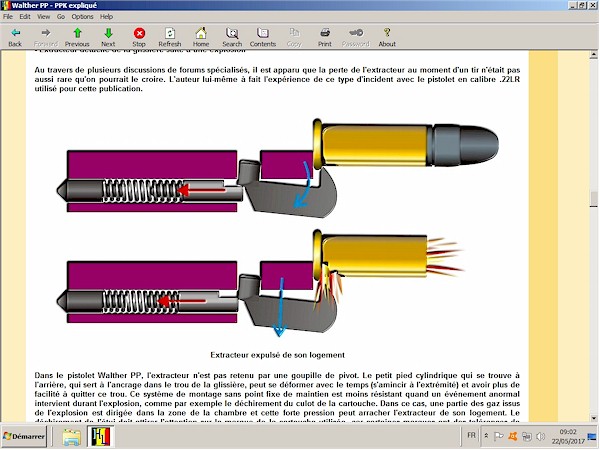
Task: Open the Edit menu
Action: pos(25,16)
